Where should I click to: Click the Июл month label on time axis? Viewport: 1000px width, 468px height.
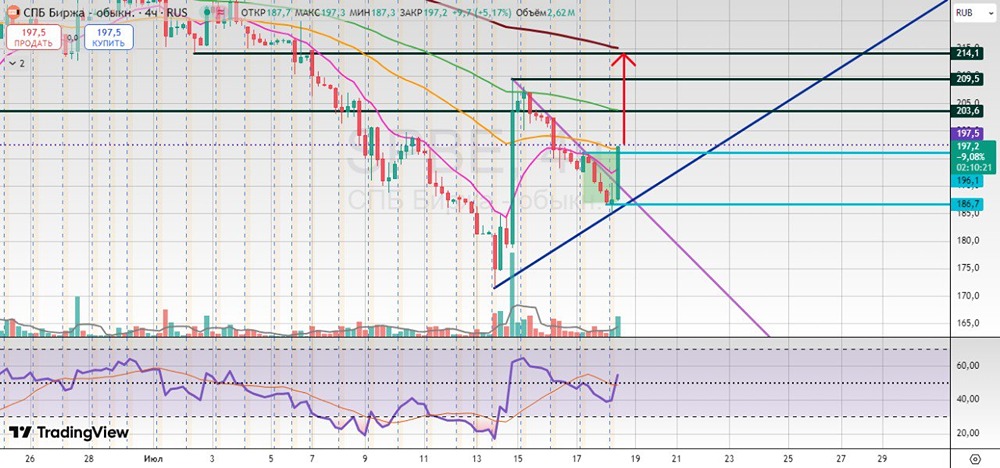[x=151, y=458]
